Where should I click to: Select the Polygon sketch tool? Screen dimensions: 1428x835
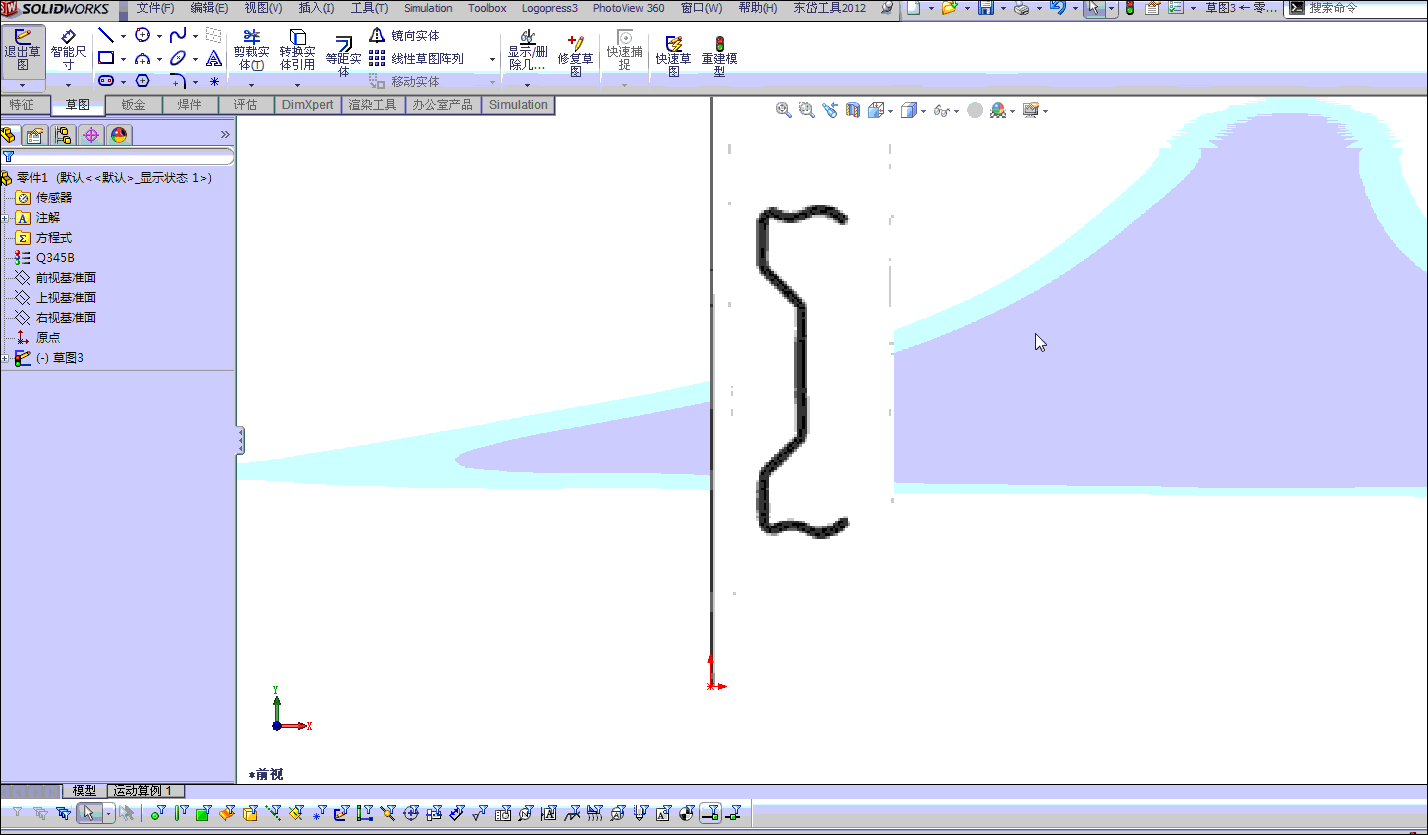tap(142, 81)
